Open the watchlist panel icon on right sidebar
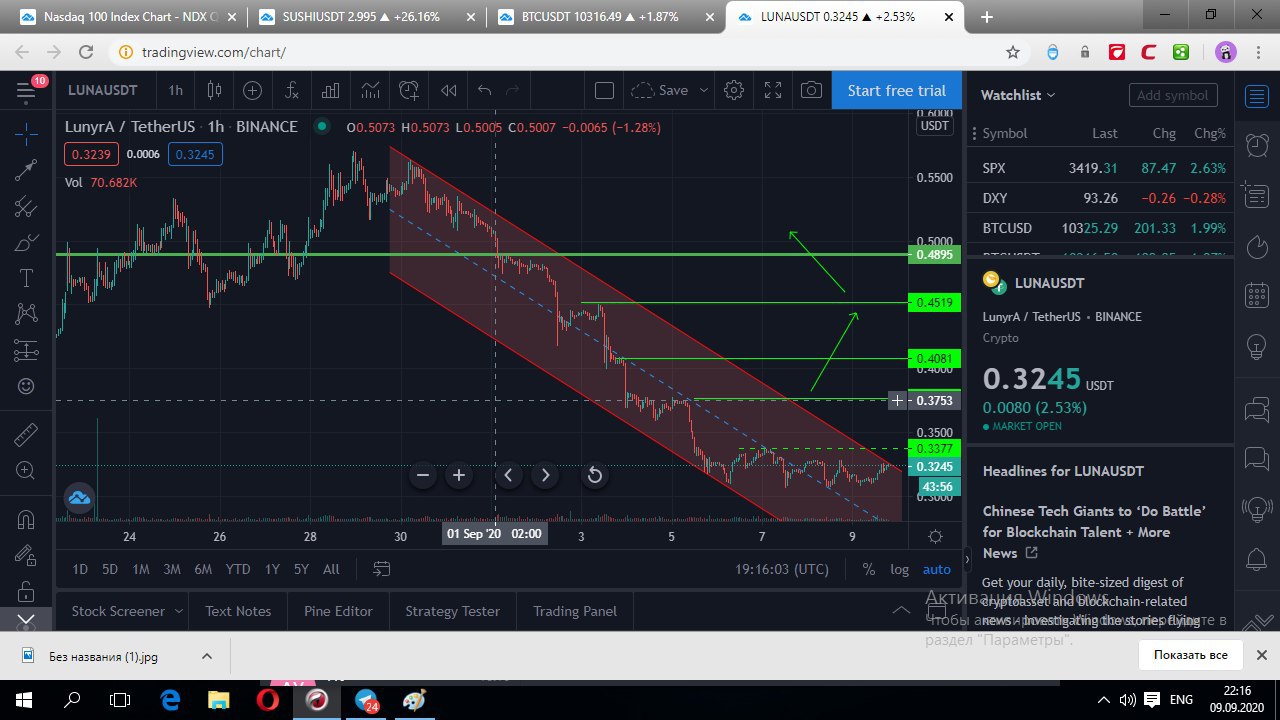 coord(1256,96)
